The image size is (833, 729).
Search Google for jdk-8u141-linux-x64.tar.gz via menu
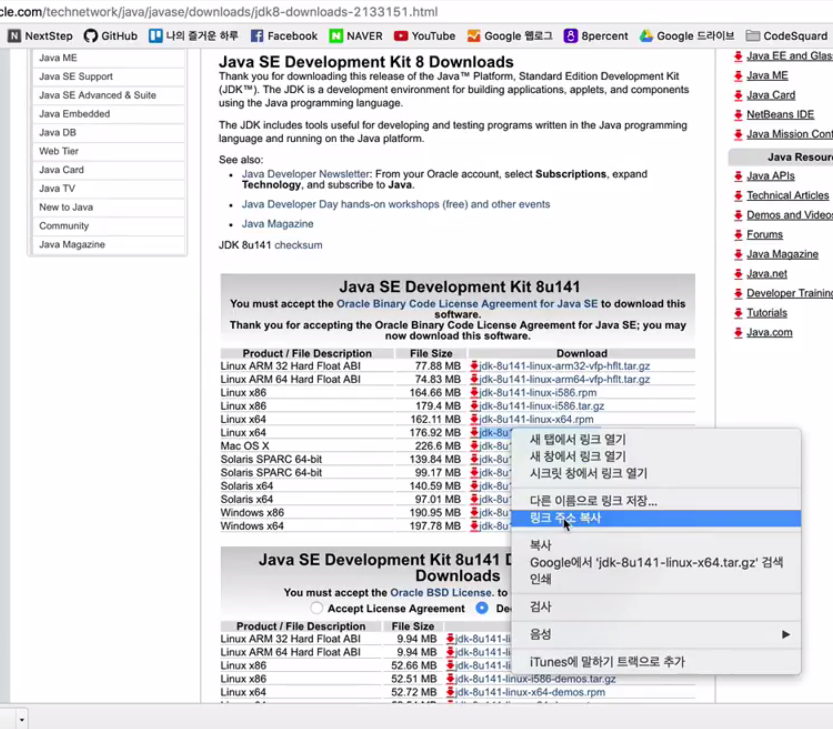(656, 562)
